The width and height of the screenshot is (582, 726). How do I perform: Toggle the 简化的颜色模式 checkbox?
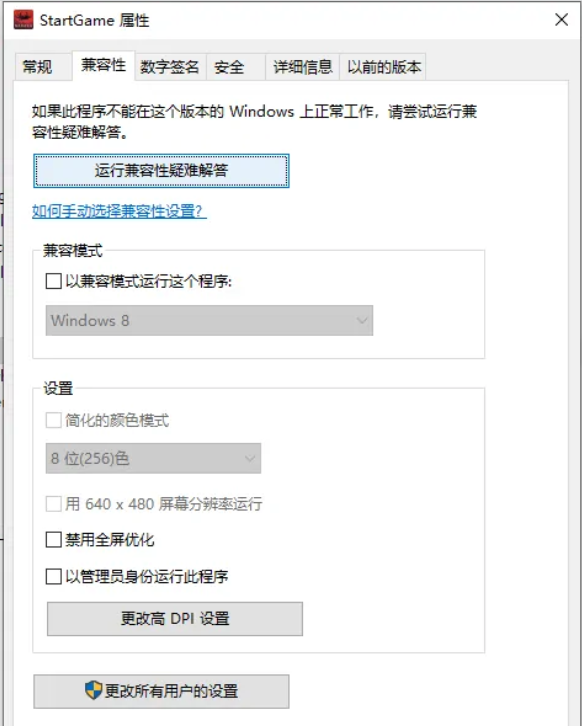[54, 420]
